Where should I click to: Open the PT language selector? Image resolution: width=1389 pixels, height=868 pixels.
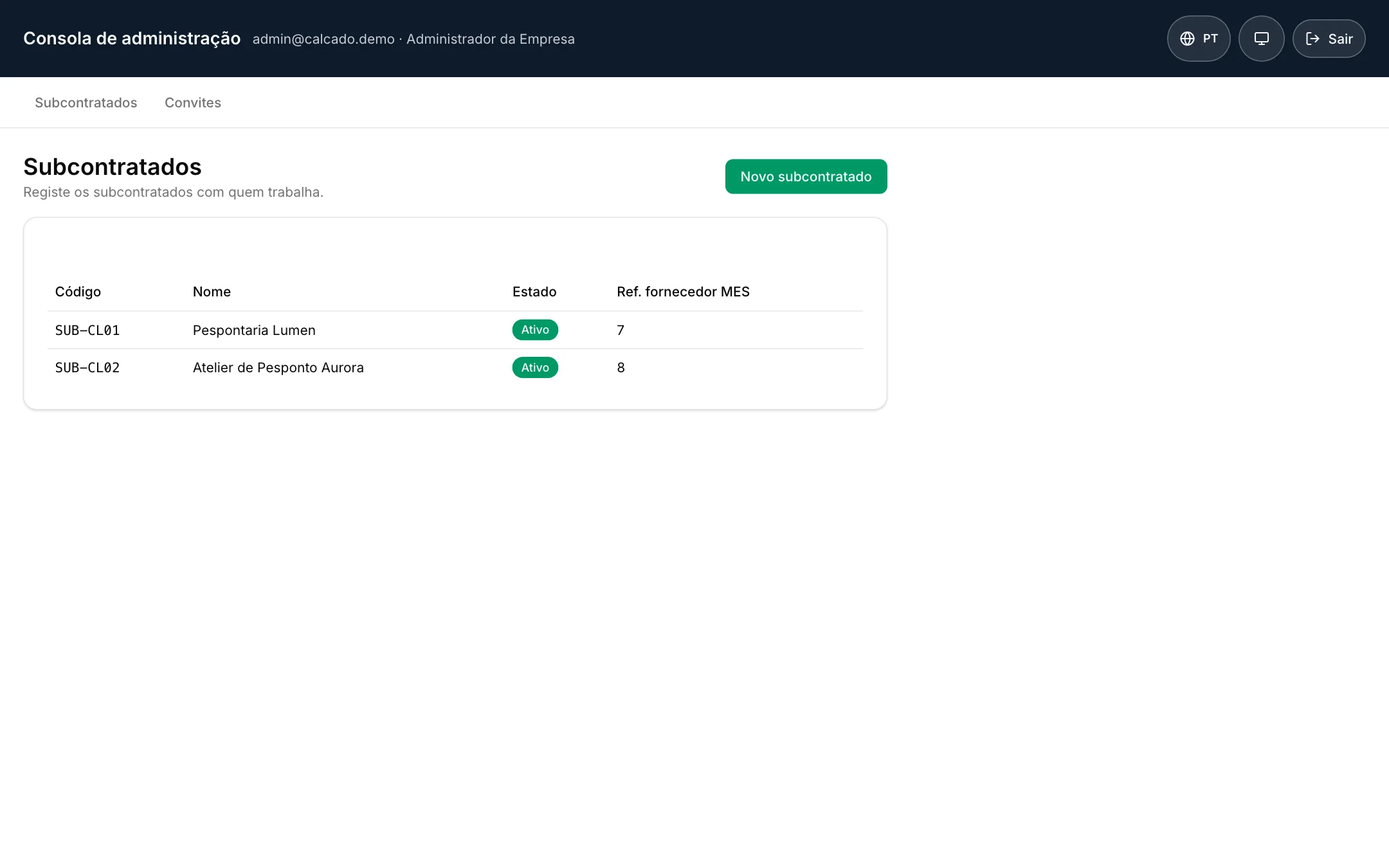click(1199, 39)
